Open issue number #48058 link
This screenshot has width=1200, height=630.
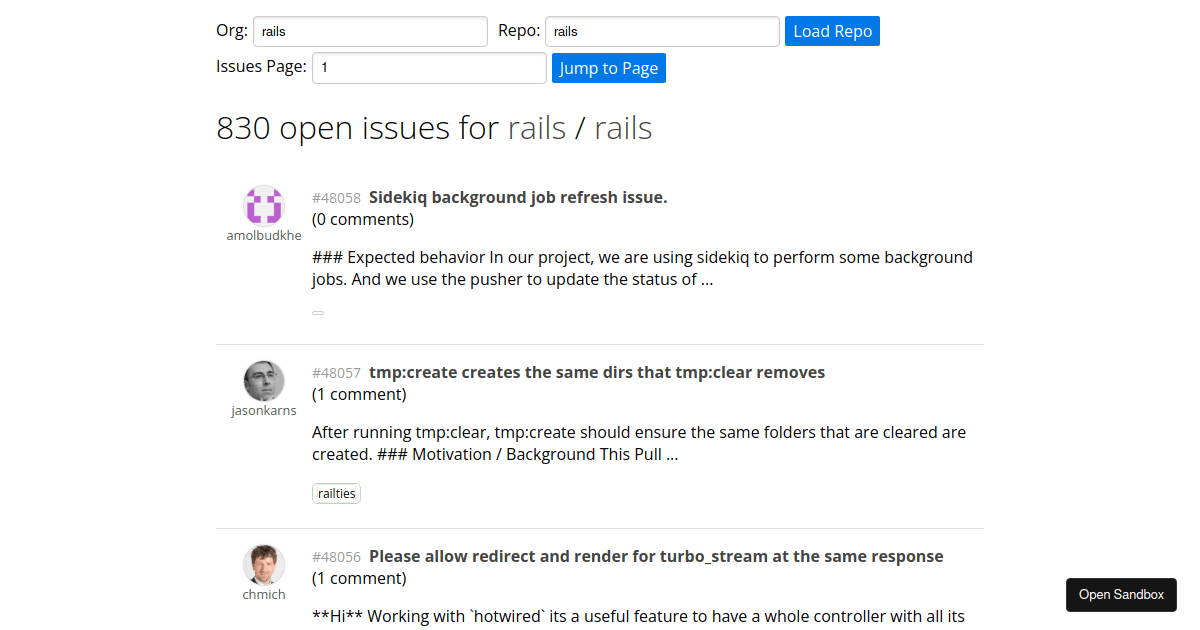coord(336,198)
